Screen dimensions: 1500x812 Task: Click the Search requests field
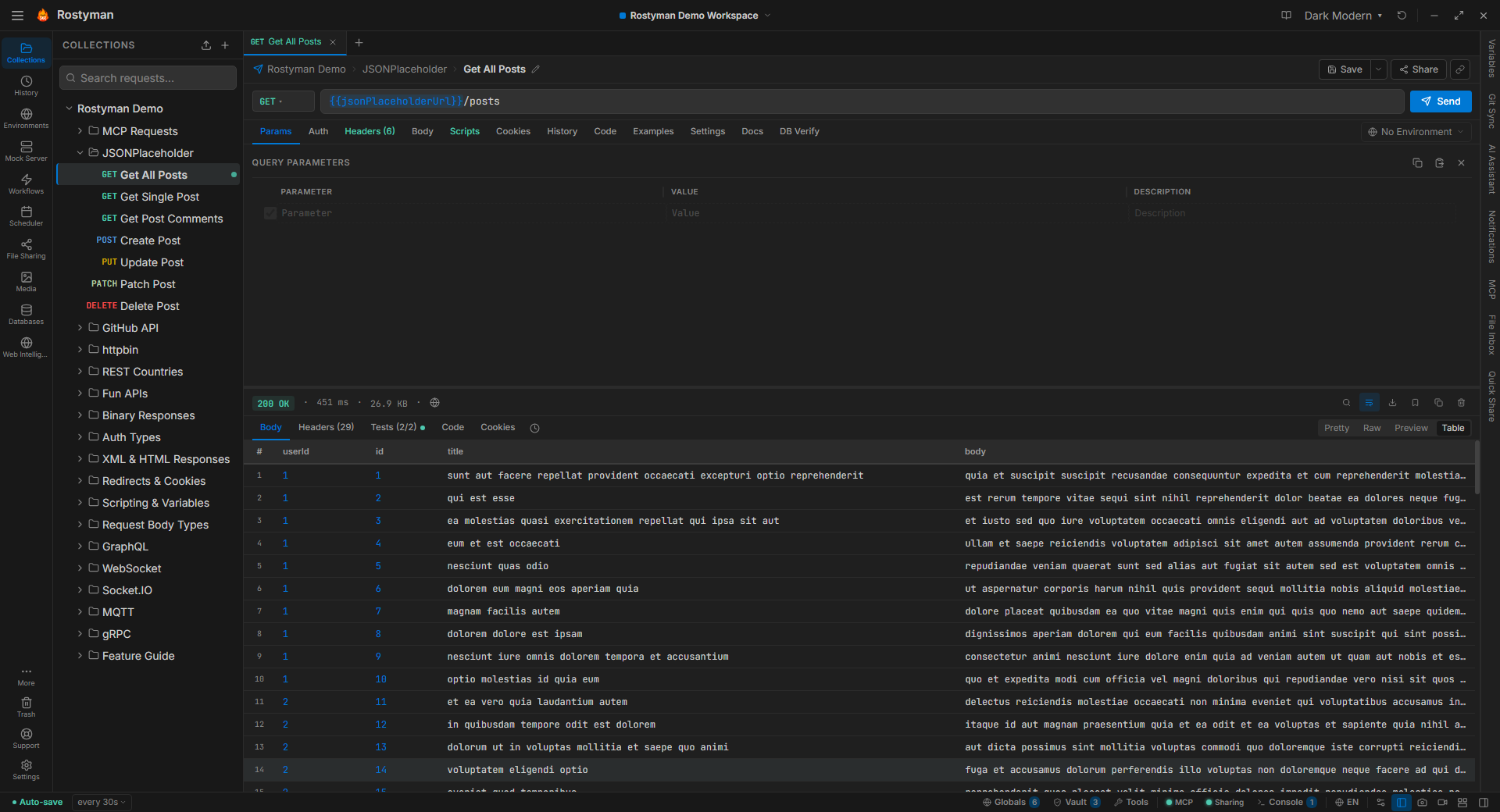click(148, 78)
